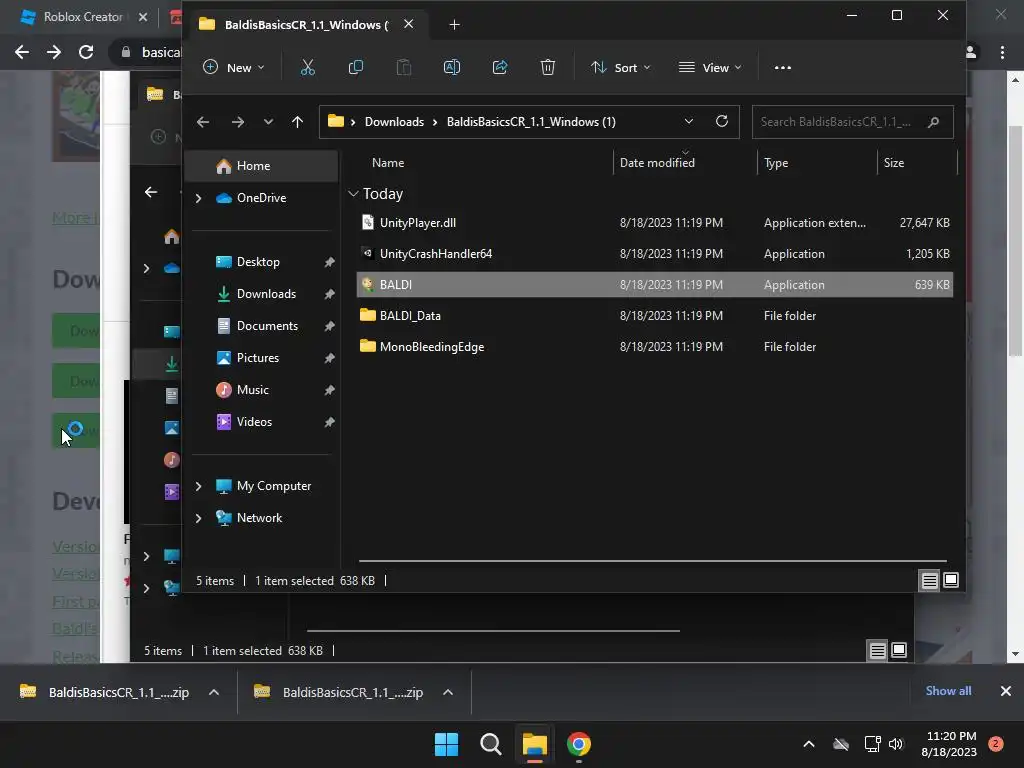Collapse the Today group

[x=353, y=194]
